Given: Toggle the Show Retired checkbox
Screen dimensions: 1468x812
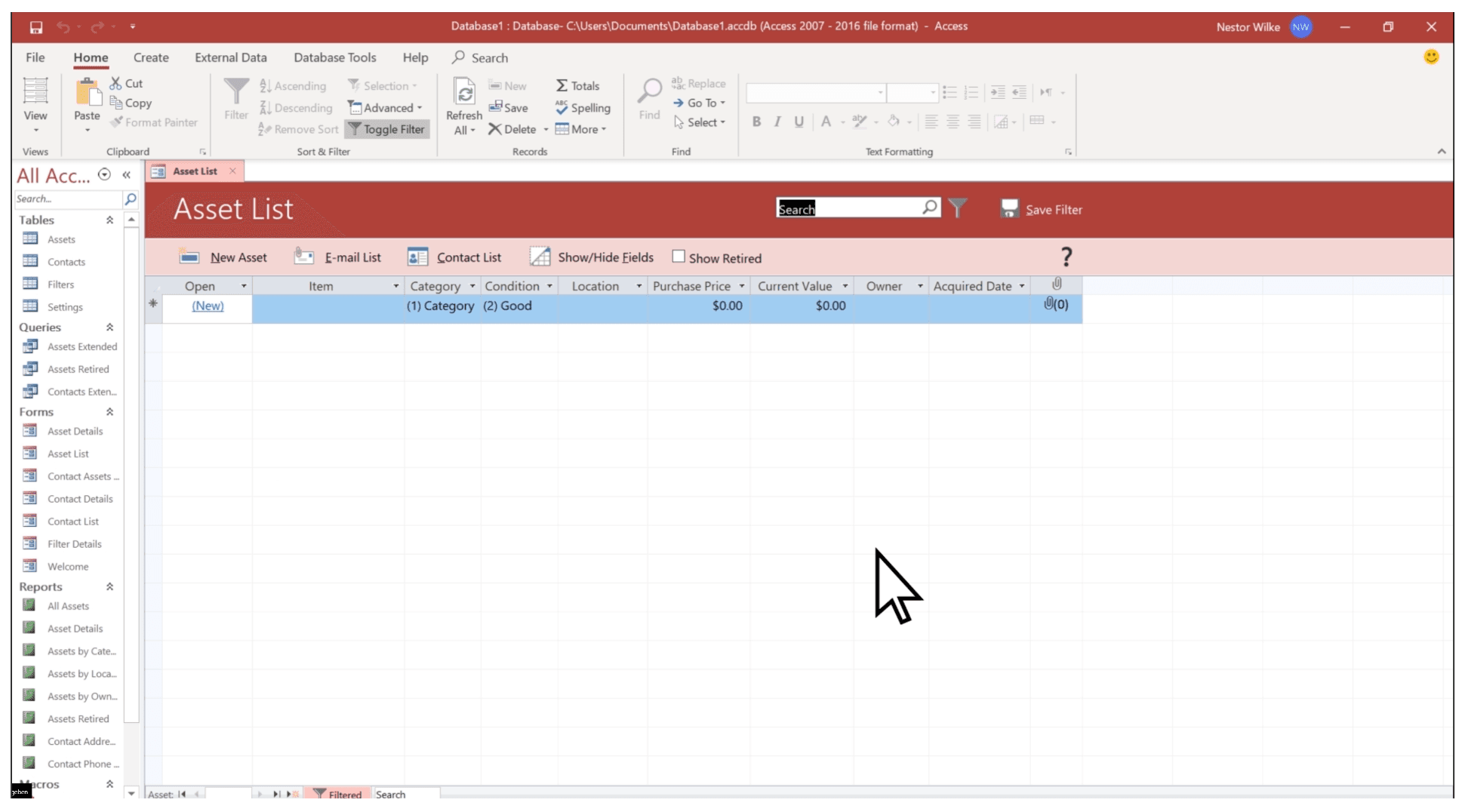Looking at the screenshot, I should click(x=679, y=257).
